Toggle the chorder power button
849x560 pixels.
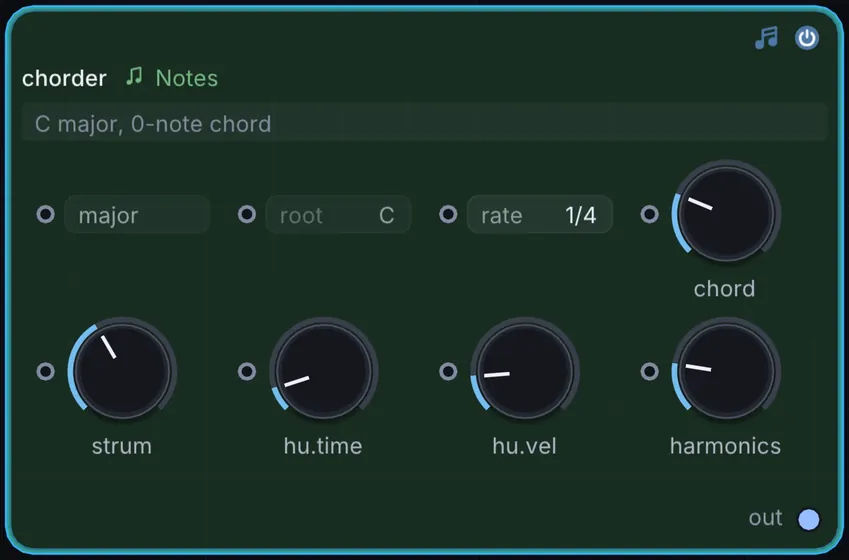coord(807,38)
